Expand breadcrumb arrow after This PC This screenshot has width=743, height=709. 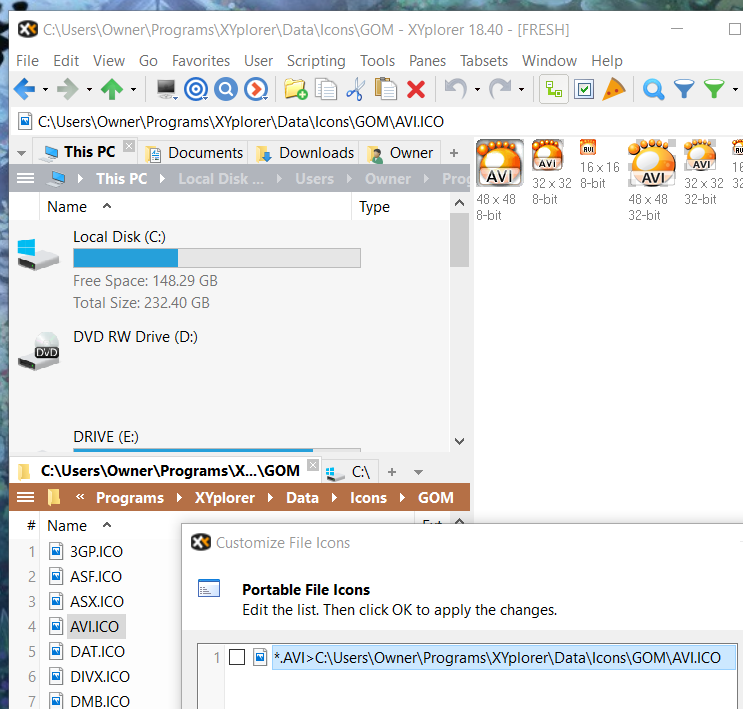[x=163, y=179]
